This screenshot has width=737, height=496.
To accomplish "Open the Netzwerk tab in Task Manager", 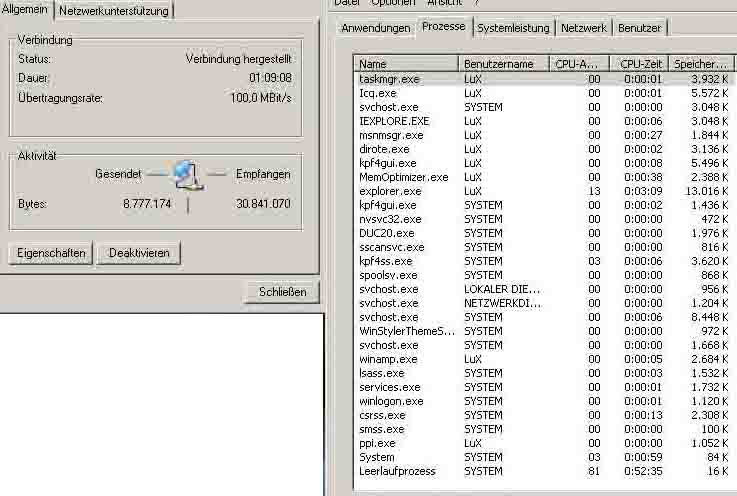I will [x=584, y=28].
